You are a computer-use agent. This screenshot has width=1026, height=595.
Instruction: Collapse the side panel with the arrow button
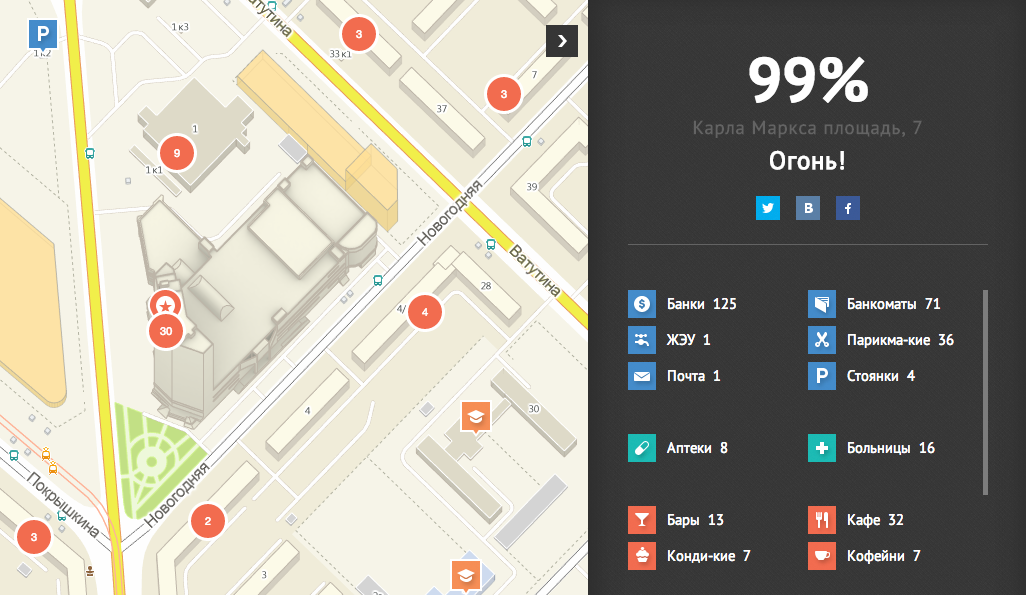pyautogui.click(x=561, y=41)
